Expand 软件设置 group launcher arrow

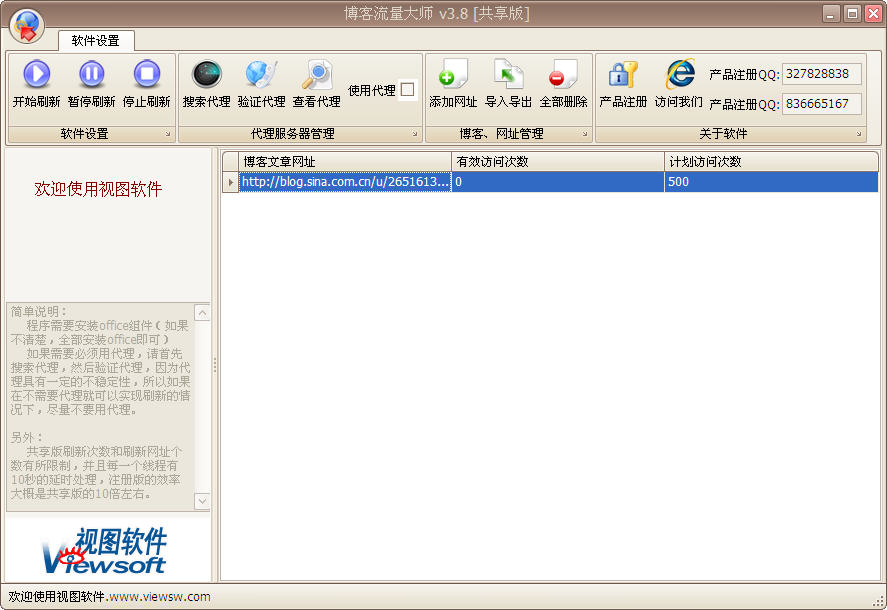[167, 134]
